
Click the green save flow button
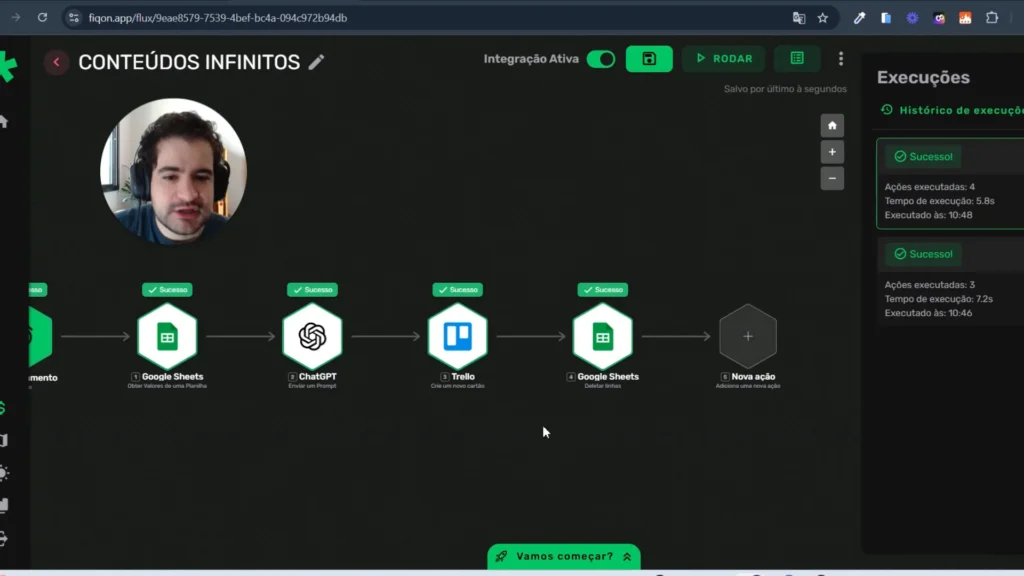(x=649, y=59)
